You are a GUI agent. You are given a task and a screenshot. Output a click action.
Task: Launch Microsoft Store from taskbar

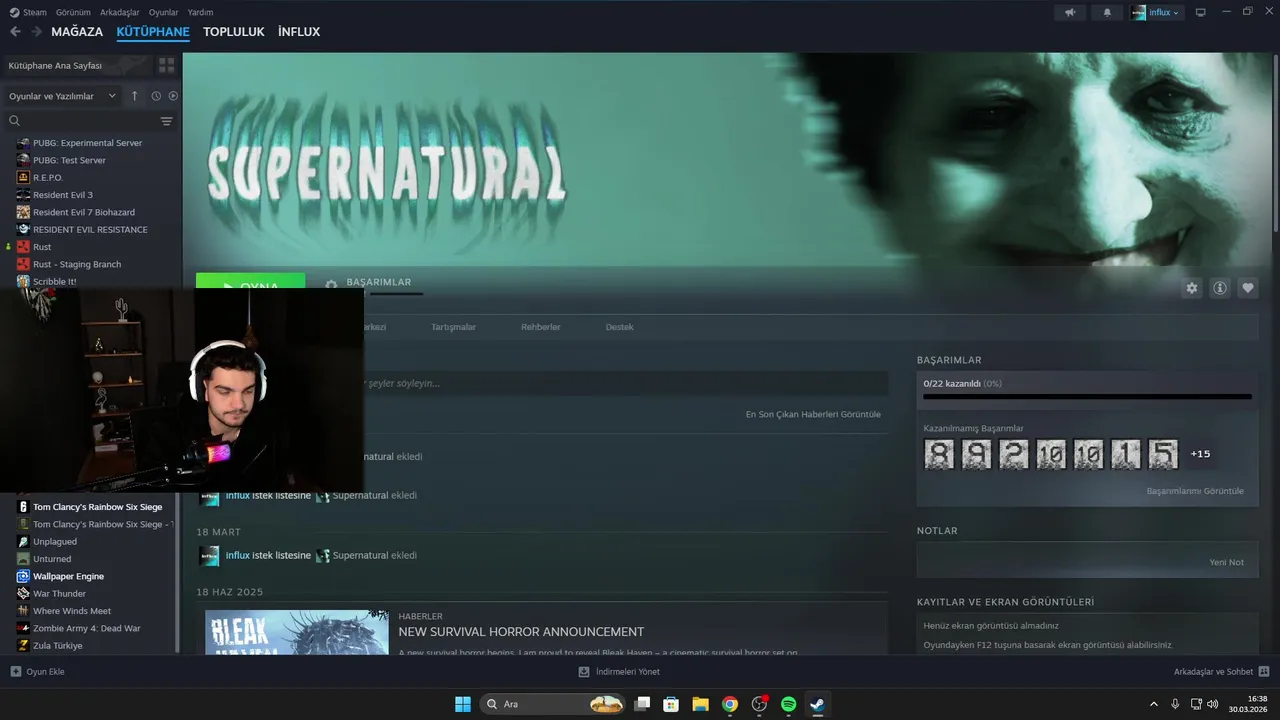672,704
